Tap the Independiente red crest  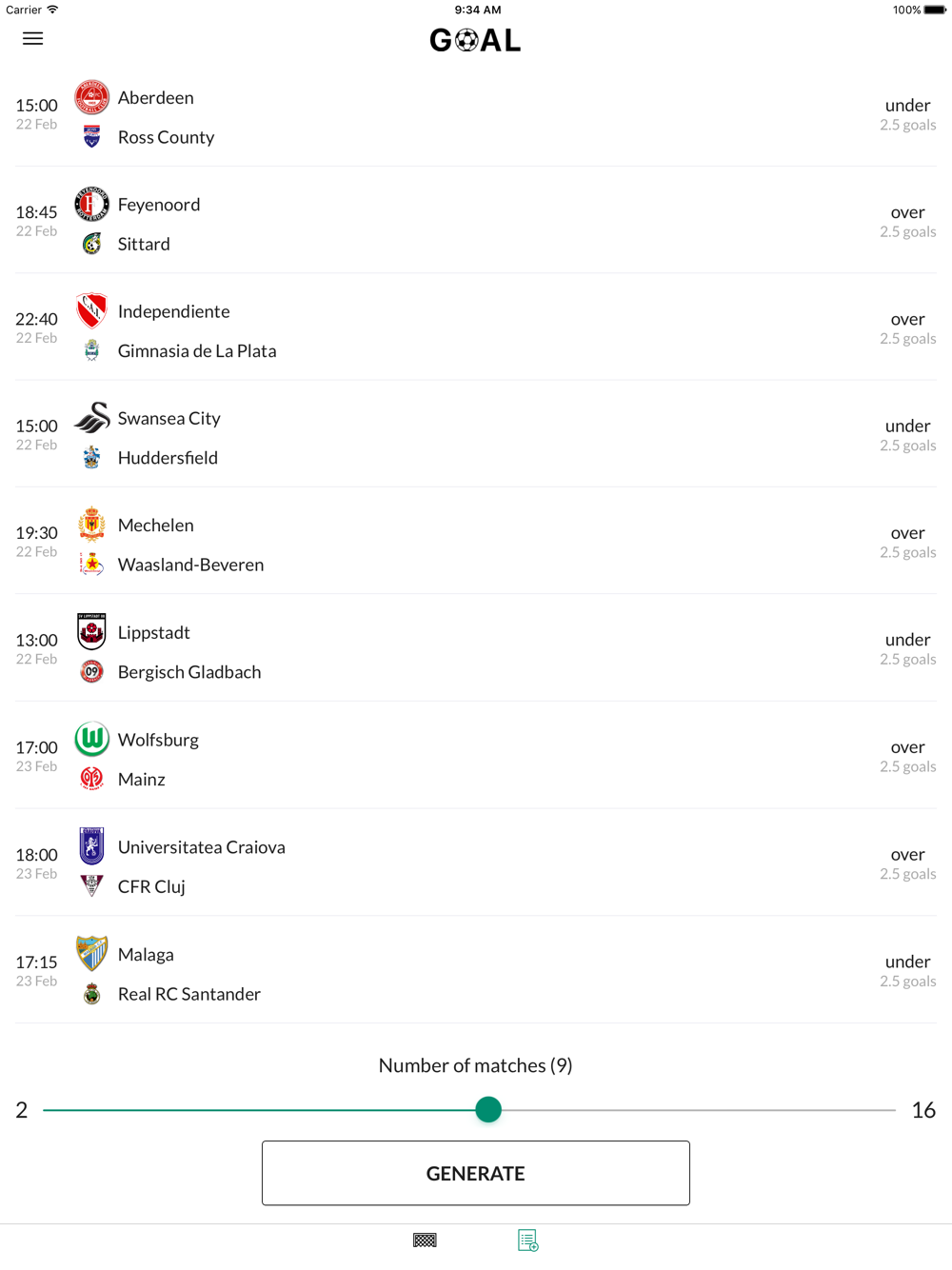coord(91,311)
